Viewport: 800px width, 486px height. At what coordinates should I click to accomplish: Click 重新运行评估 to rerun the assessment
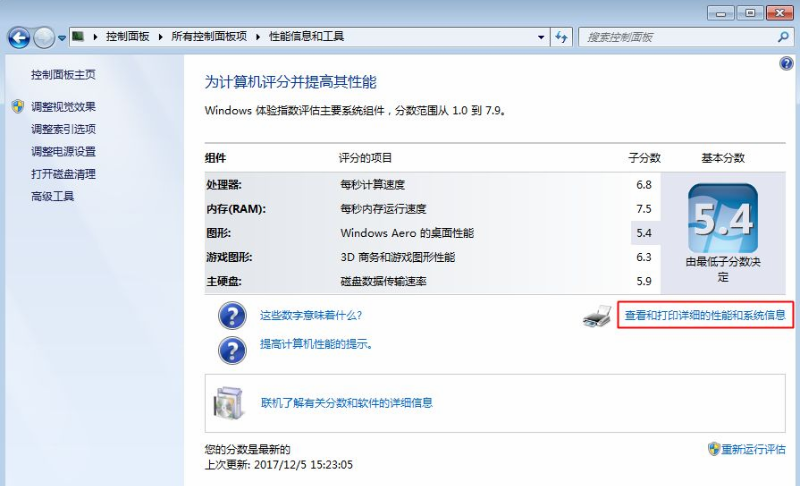pos(753,449)
